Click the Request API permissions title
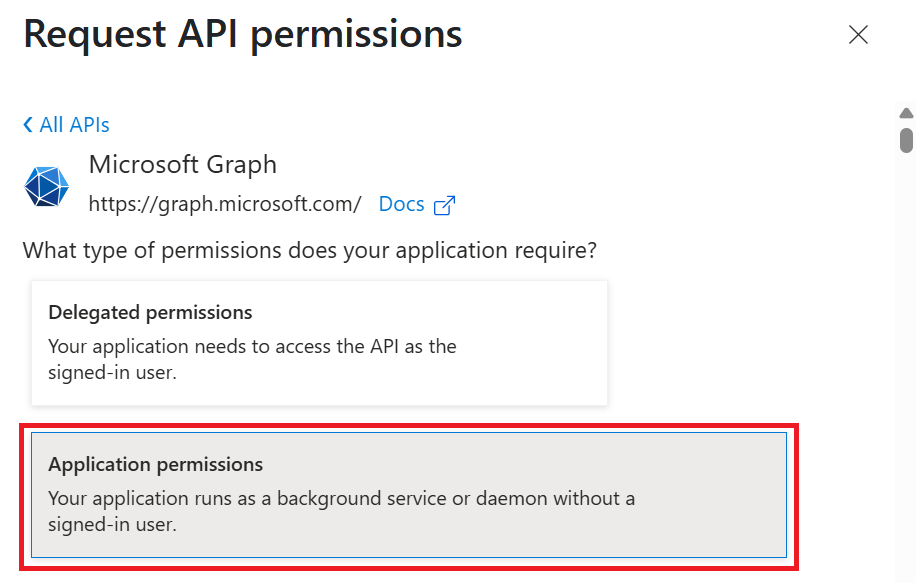This screenshot has height=583, width=916. click(243, 35)
